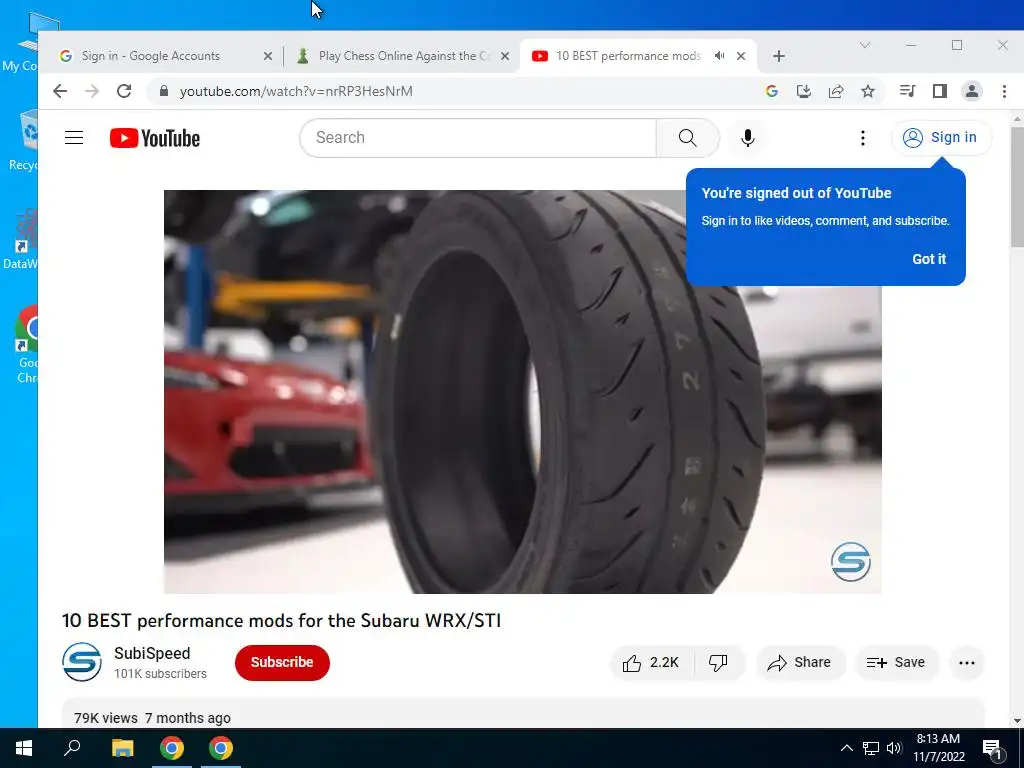Click the magnifier search button
The width and height of the screenshot is (1024, 768).
tap(687, 138)
